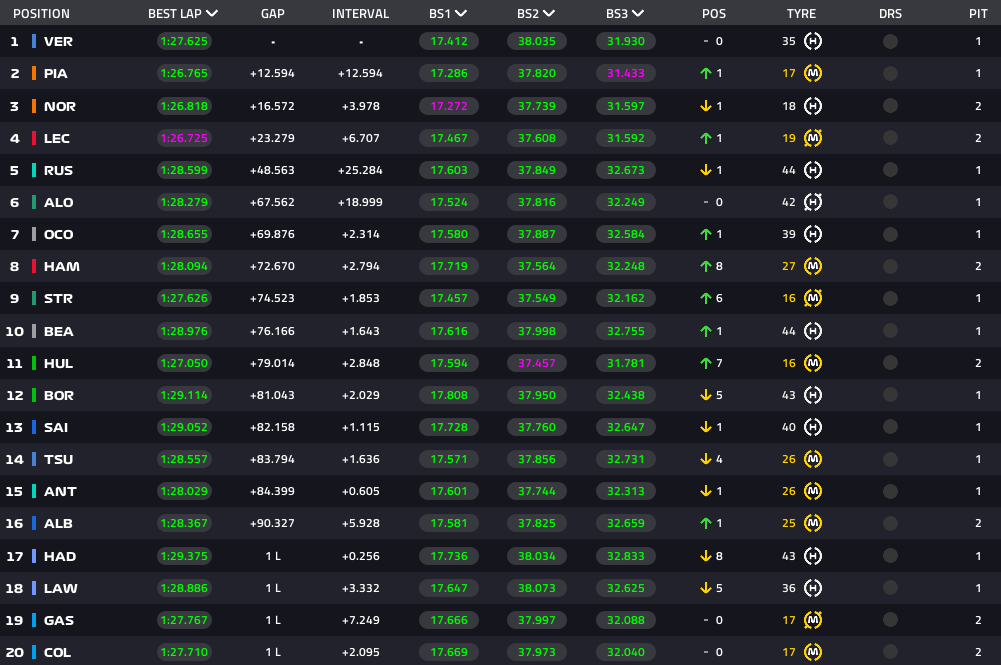Select driver name VER in first row

[58, 42]
